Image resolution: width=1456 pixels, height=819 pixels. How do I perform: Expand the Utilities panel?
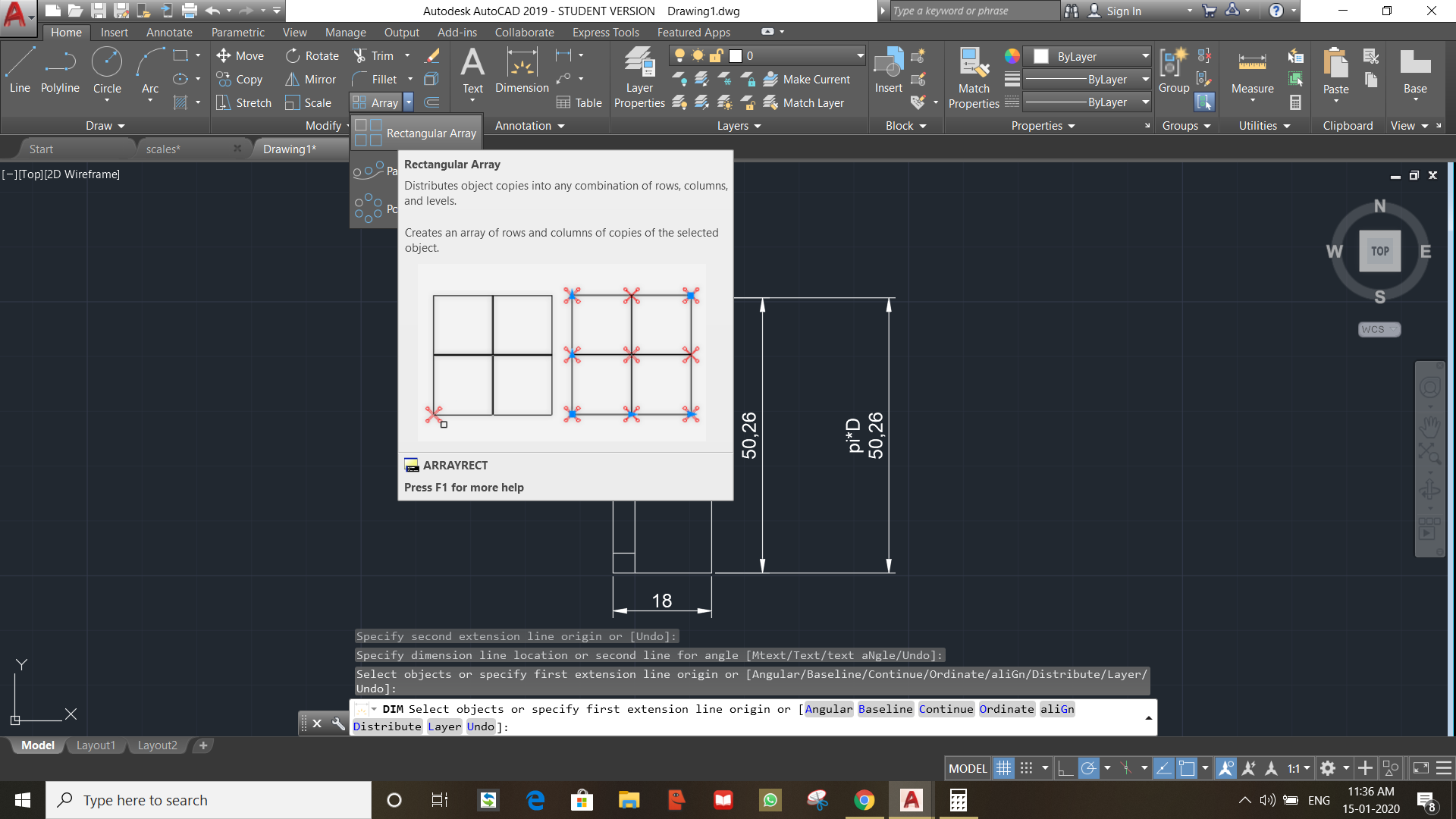pos(1264,126)
